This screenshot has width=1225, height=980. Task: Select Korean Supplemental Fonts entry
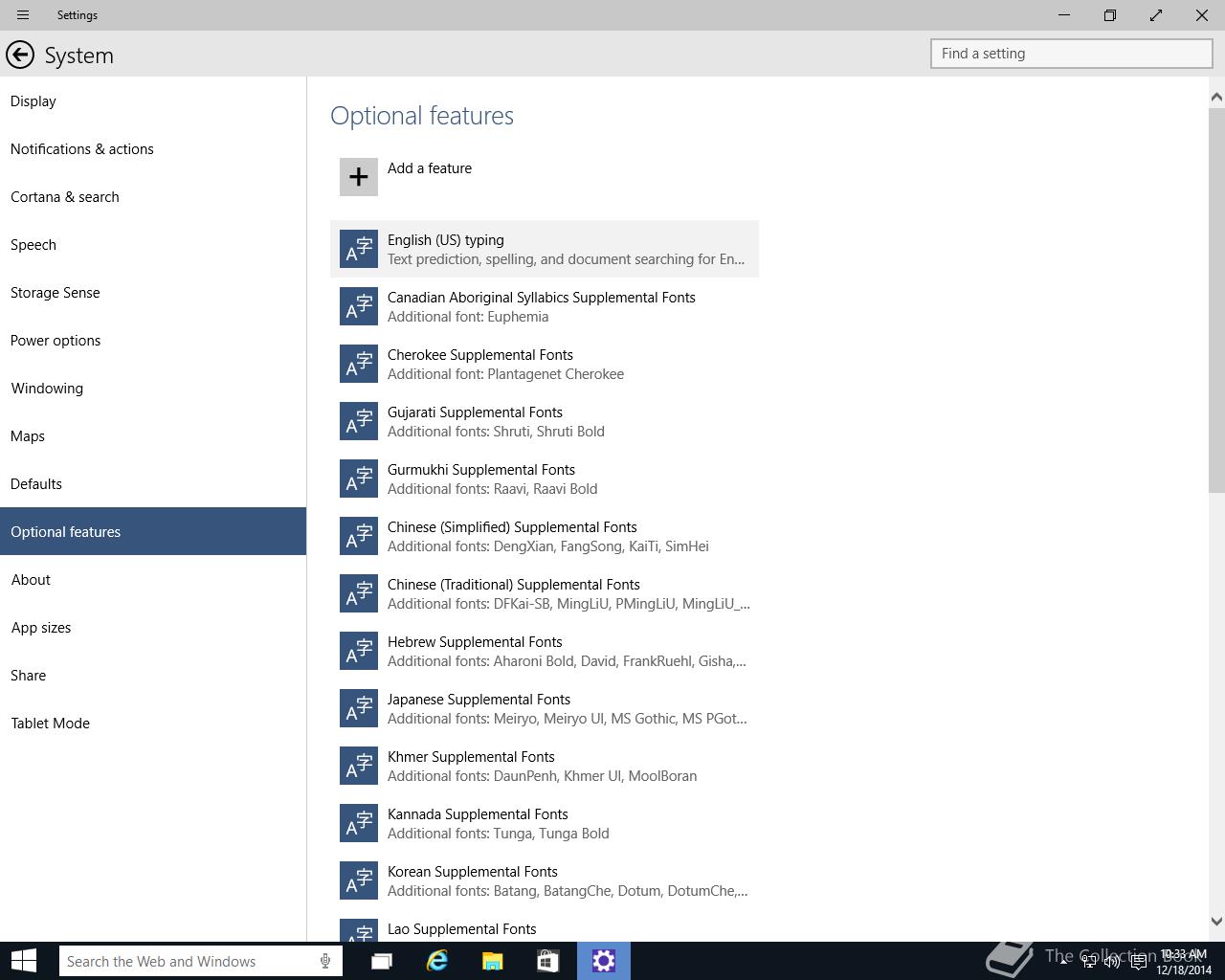coord(545,880)
